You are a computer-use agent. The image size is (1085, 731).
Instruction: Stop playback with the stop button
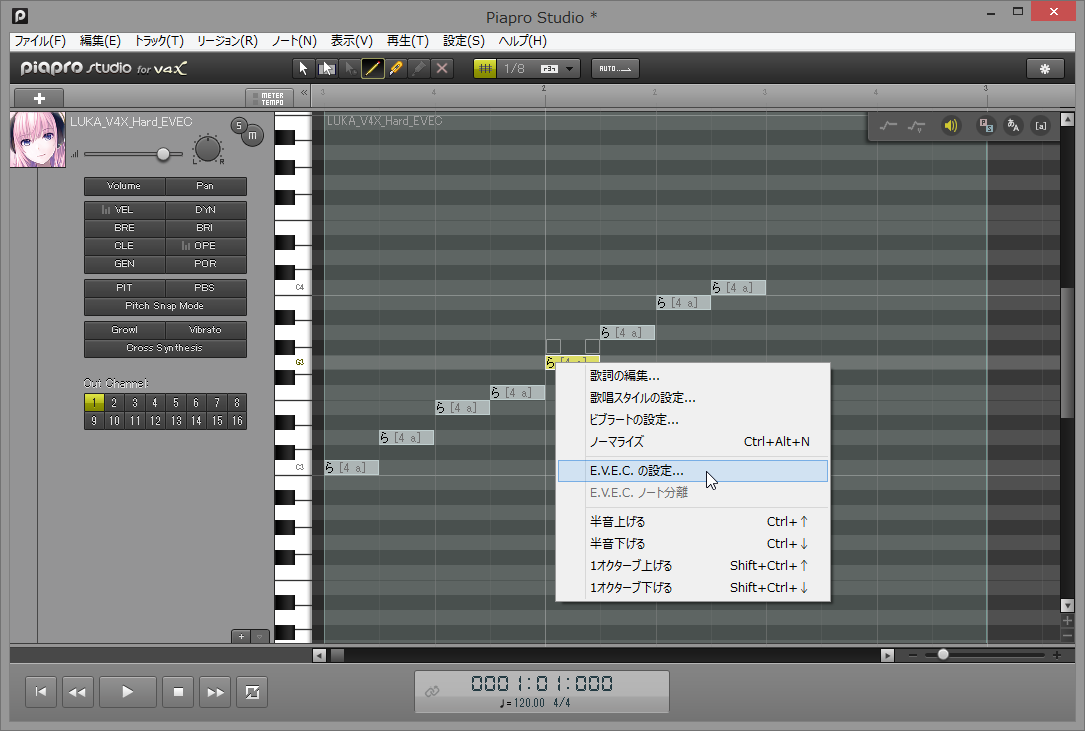point(178,692)
